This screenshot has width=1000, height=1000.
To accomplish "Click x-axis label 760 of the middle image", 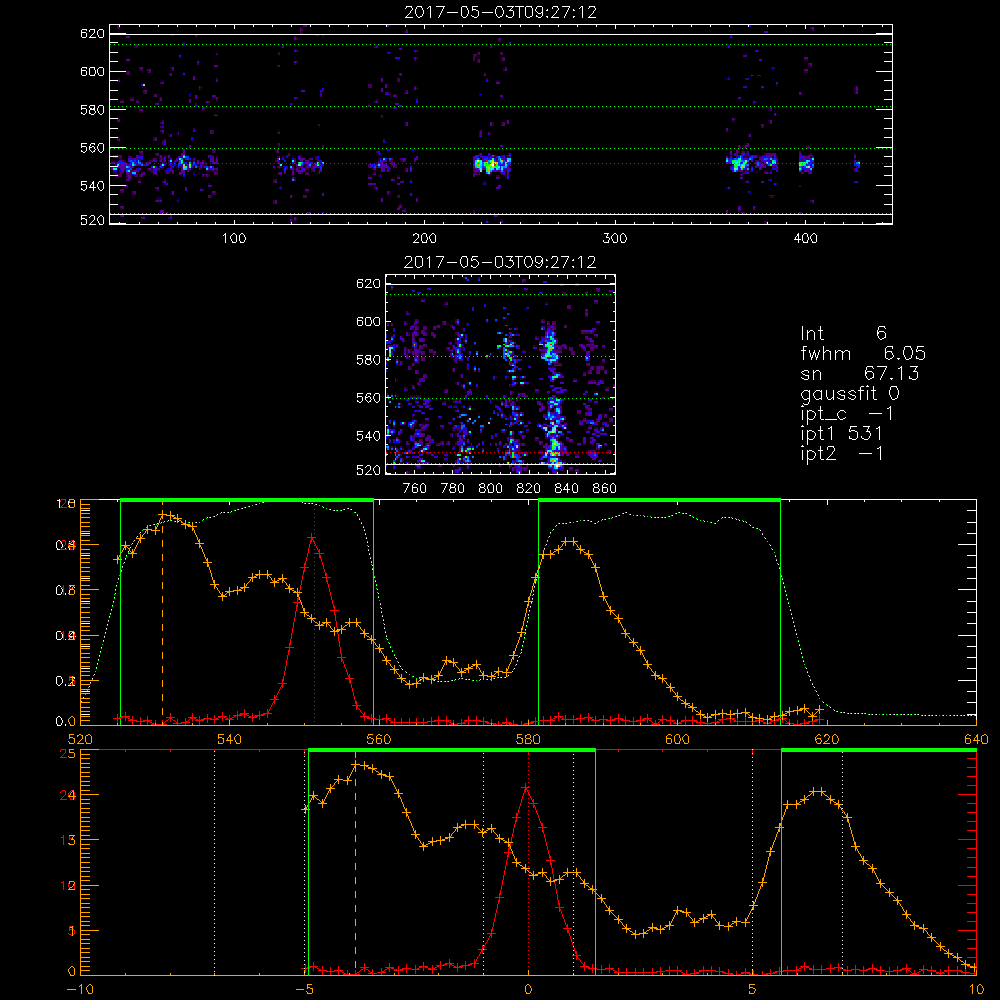I will coord(415,489).
